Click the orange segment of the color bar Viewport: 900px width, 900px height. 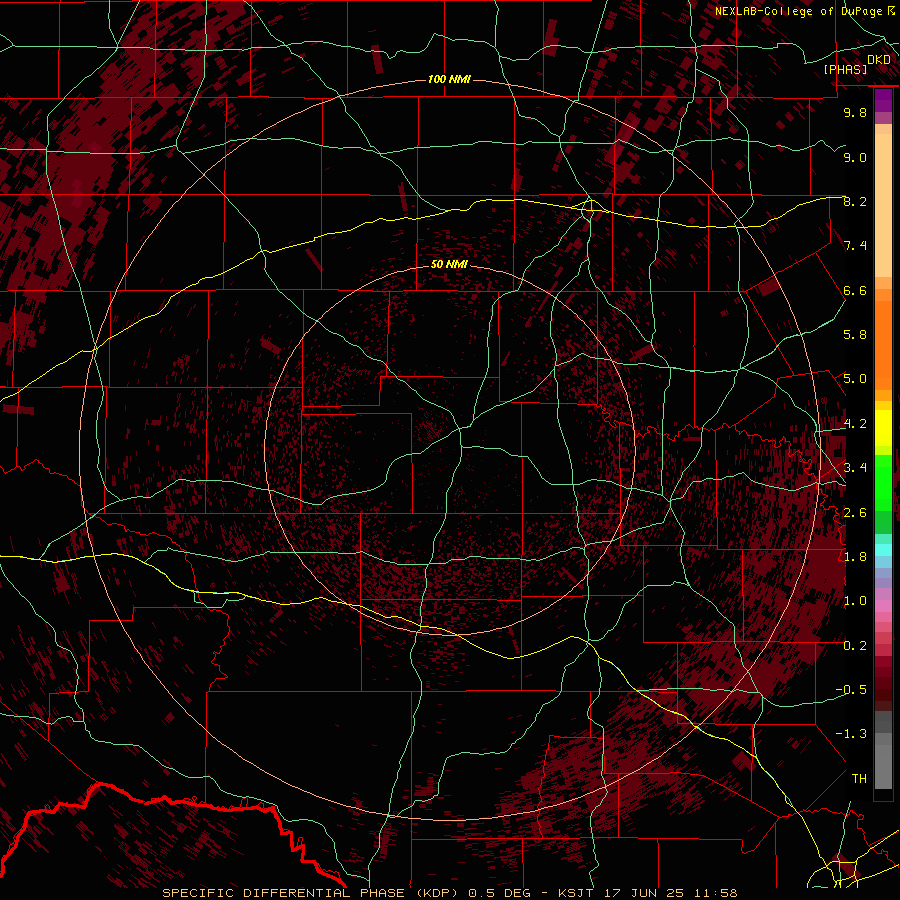[x=883, y=344]
